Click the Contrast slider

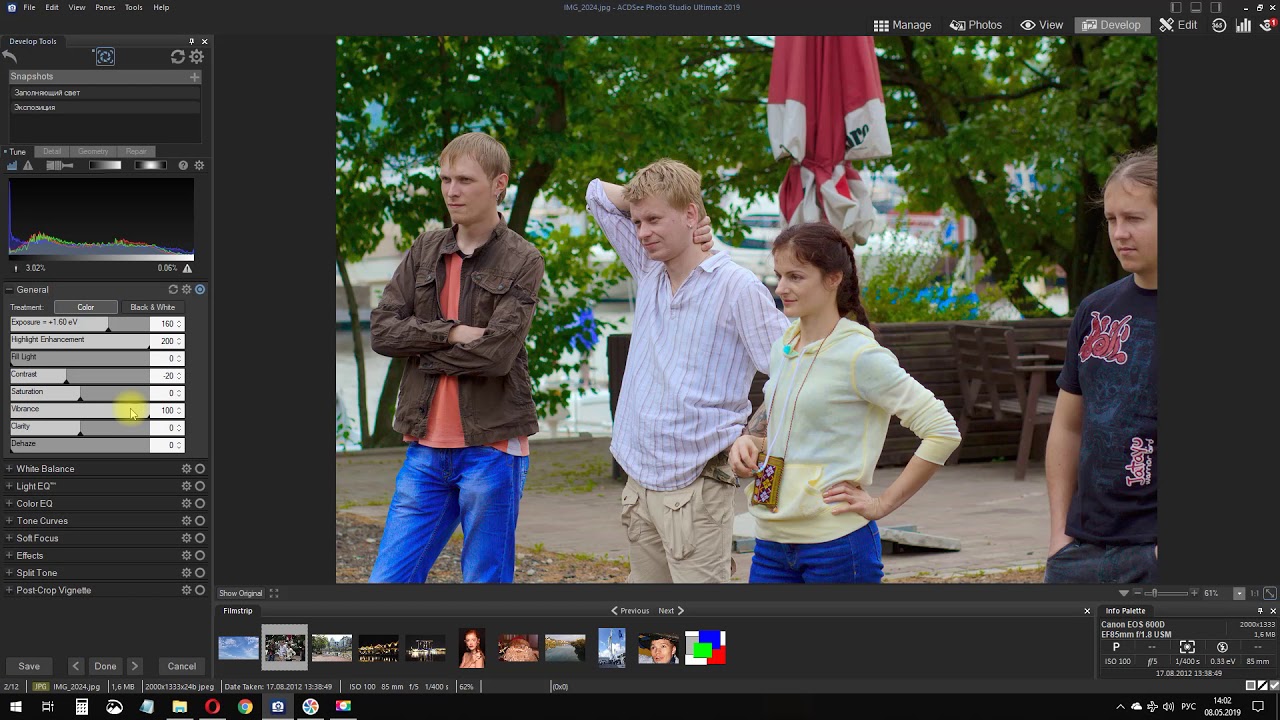click(x=80, y=375)
